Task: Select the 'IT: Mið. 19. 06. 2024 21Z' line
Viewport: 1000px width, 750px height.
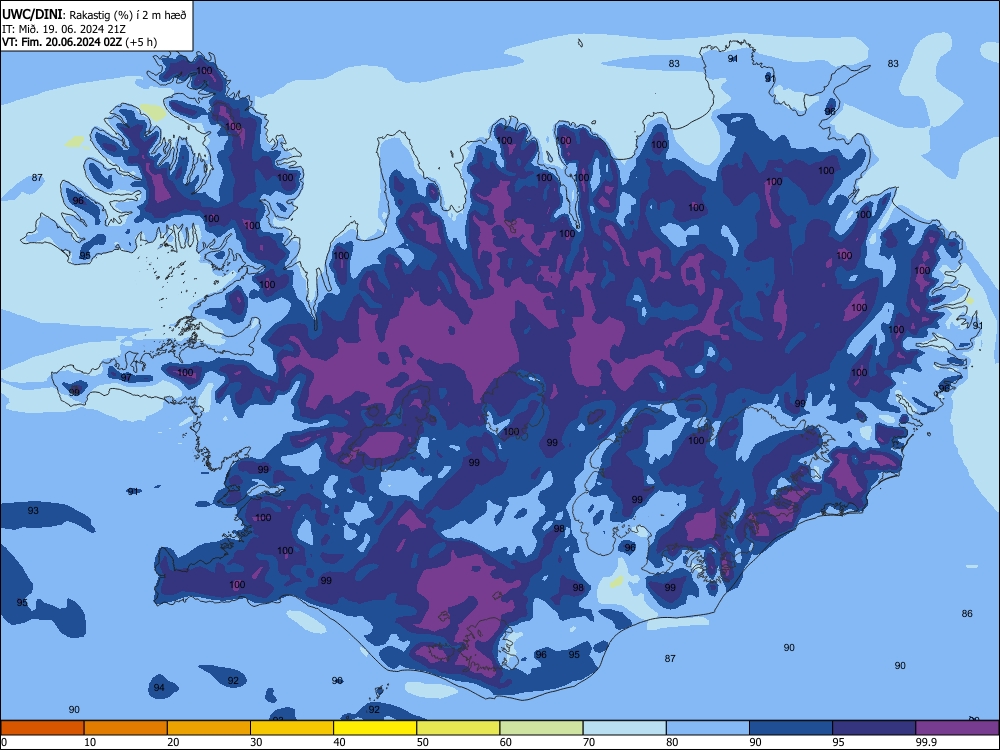Action: click(x=64, y=29)
